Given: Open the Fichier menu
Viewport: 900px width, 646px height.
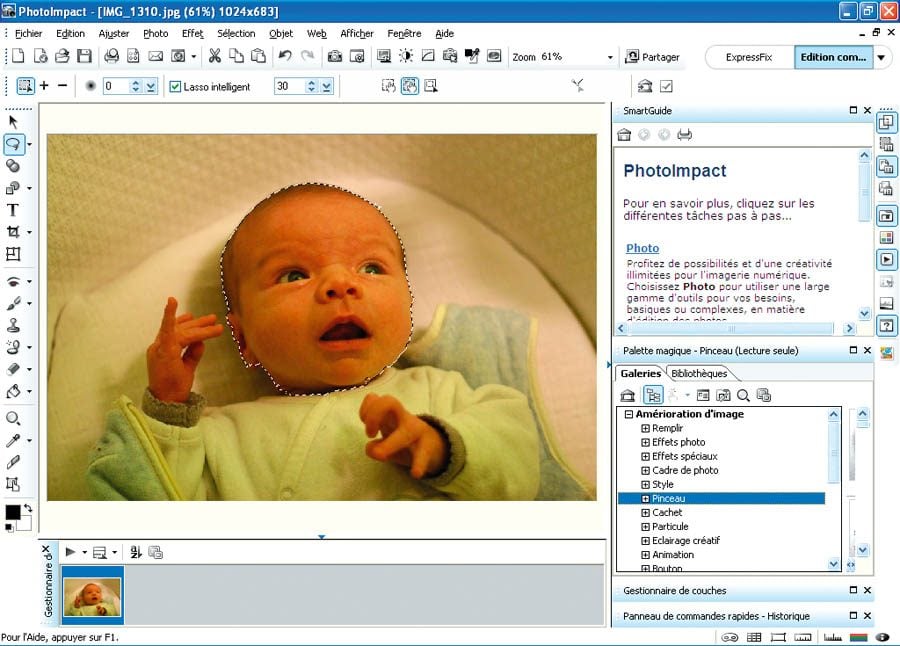Looking at the screenshot, I should coord(28,33).
